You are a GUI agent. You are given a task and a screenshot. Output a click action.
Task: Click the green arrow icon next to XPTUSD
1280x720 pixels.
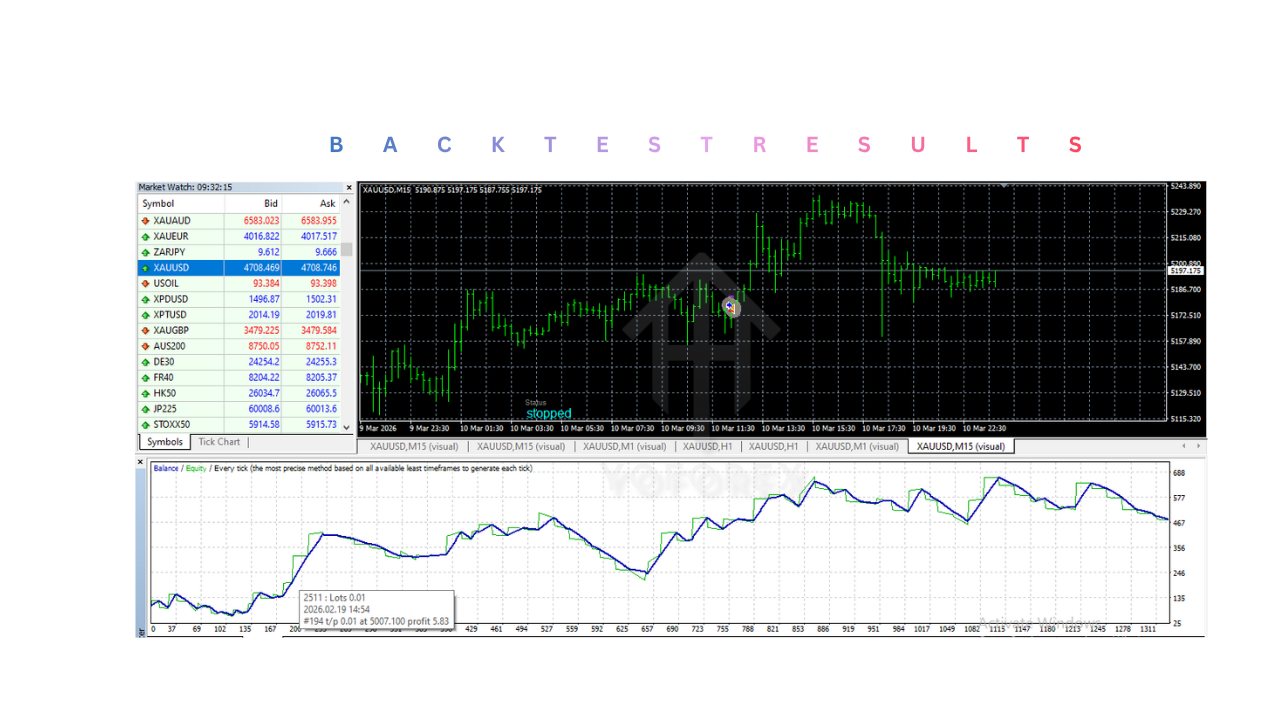(x=145, y=314)
